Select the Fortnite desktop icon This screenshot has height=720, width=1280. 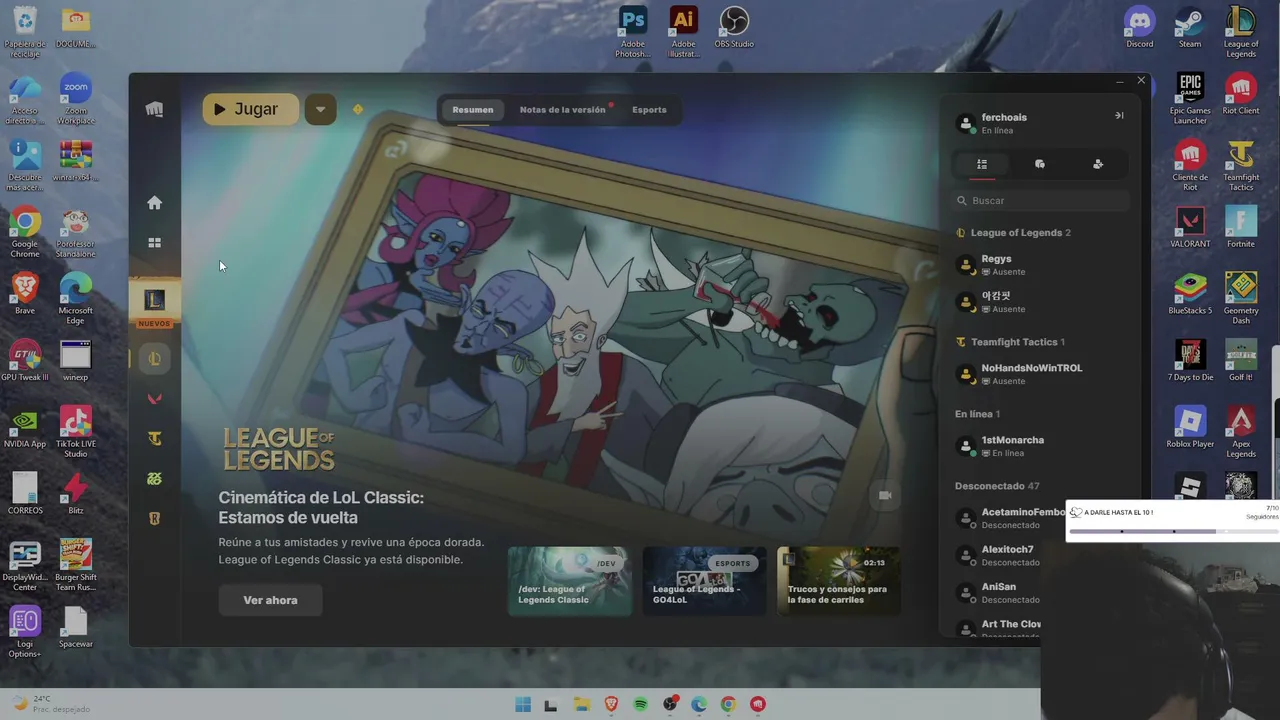[x=1241, y=227]
